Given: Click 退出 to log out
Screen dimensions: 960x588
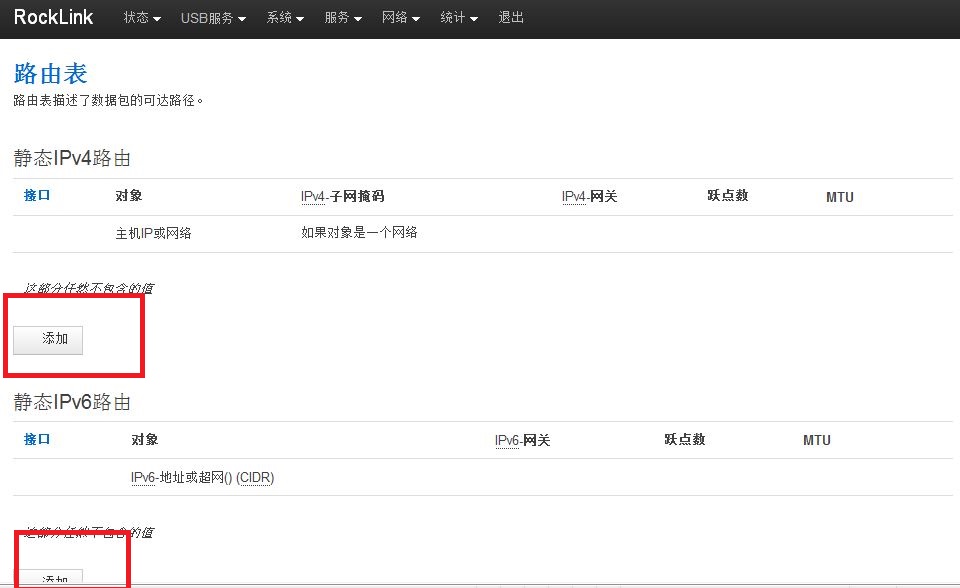Looking at the screenshot, I should pyautogui.click(x=511, y=18).
